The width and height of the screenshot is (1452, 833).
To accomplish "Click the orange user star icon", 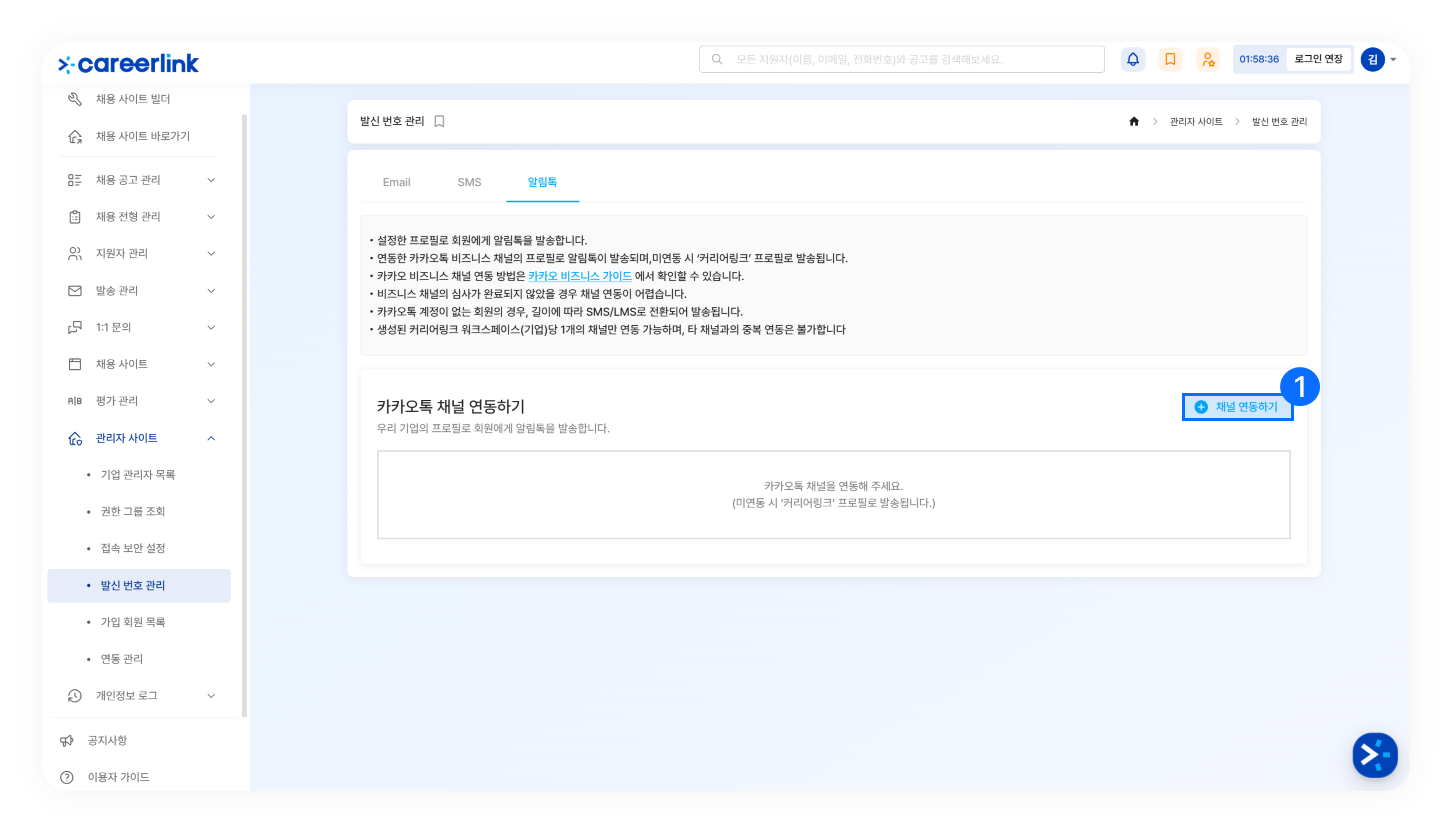I will [x=1208, y=59].
